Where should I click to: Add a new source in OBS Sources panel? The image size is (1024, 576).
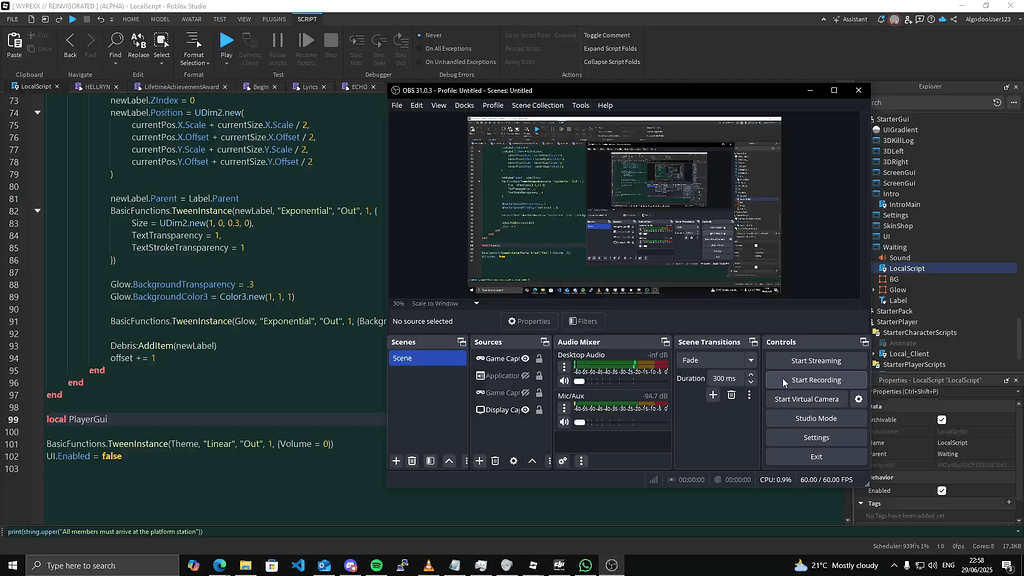tap(480, 461)
